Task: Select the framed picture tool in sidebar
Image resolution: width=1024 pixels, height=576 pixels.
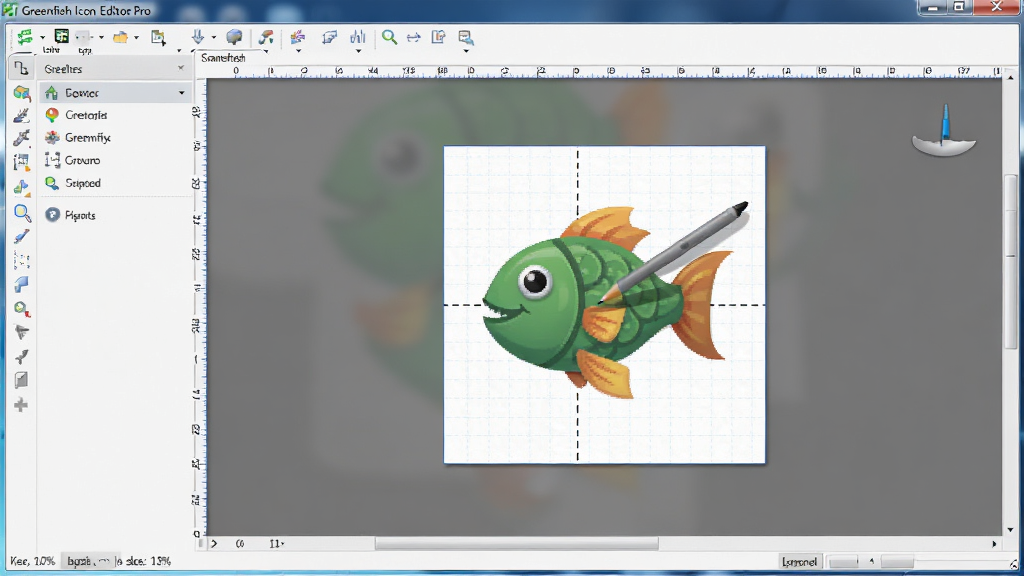Action: coord(22,162)
